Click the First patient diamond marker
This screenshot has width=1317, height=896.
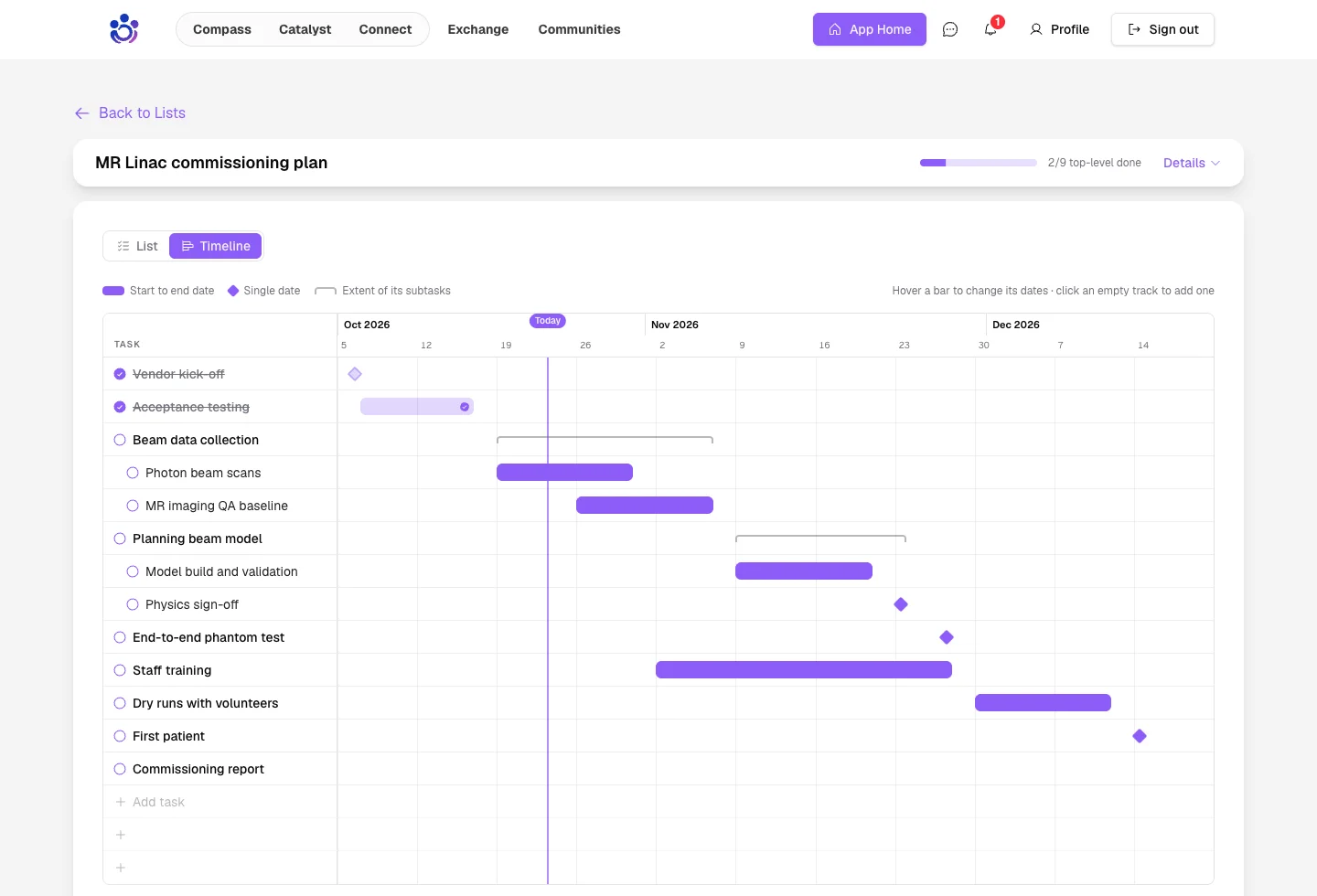1140,736
